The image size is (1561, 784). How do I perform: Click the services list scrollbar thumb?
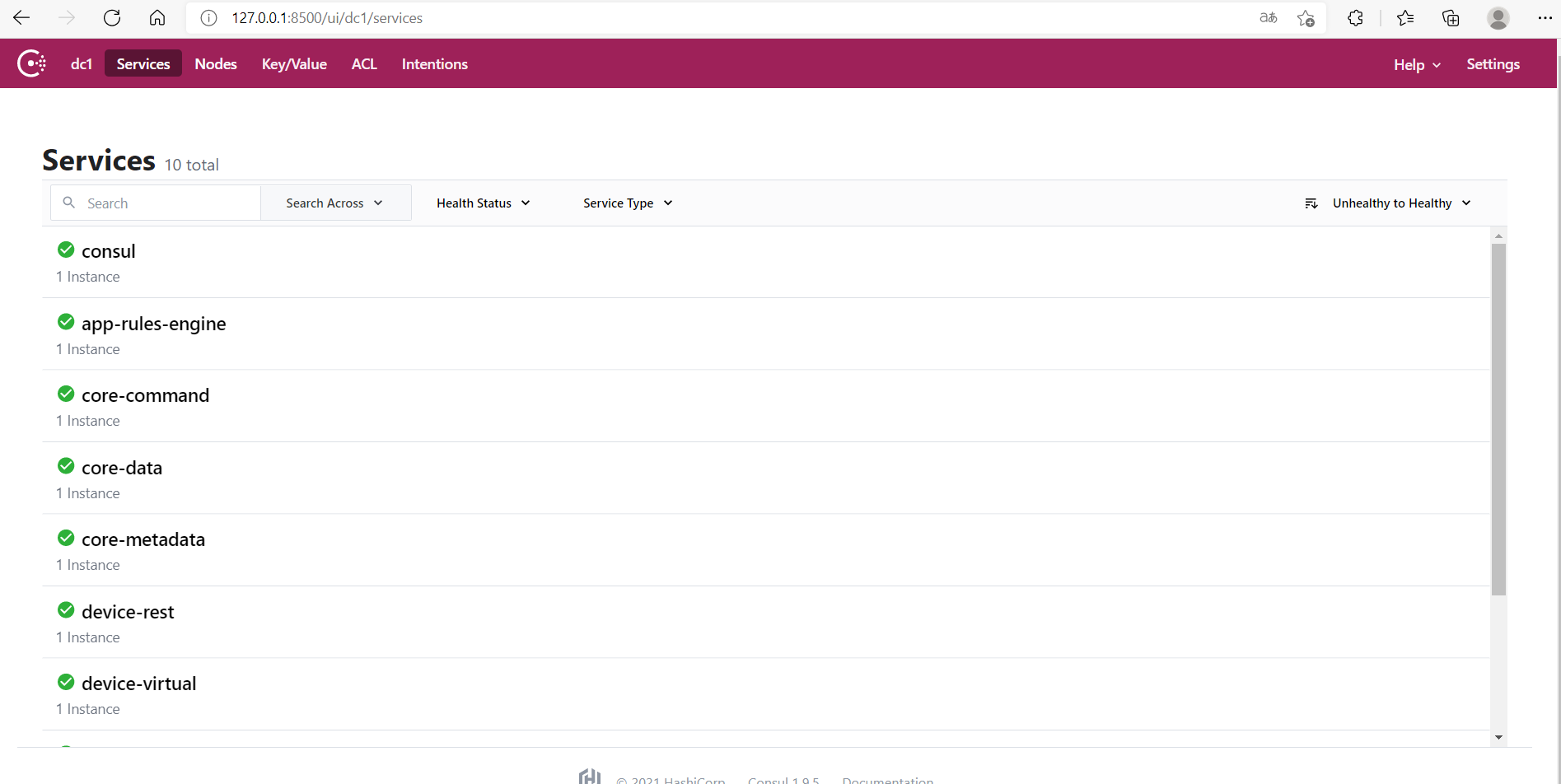coord(1498,419)
